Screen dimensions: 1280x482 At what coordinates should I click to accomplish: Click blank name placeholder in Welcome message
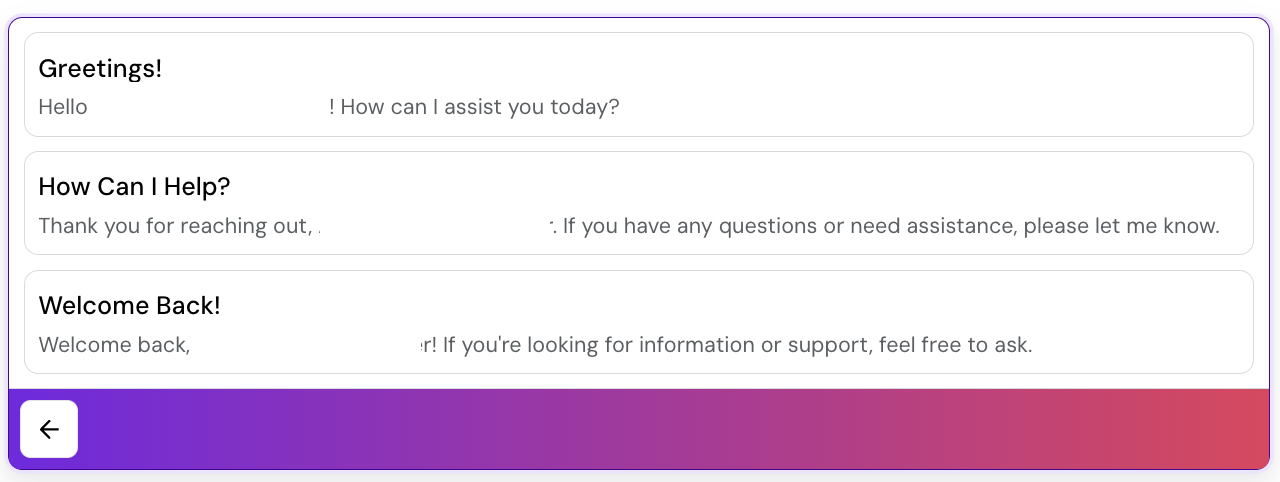pyautogui.click(x=304, y=345)
